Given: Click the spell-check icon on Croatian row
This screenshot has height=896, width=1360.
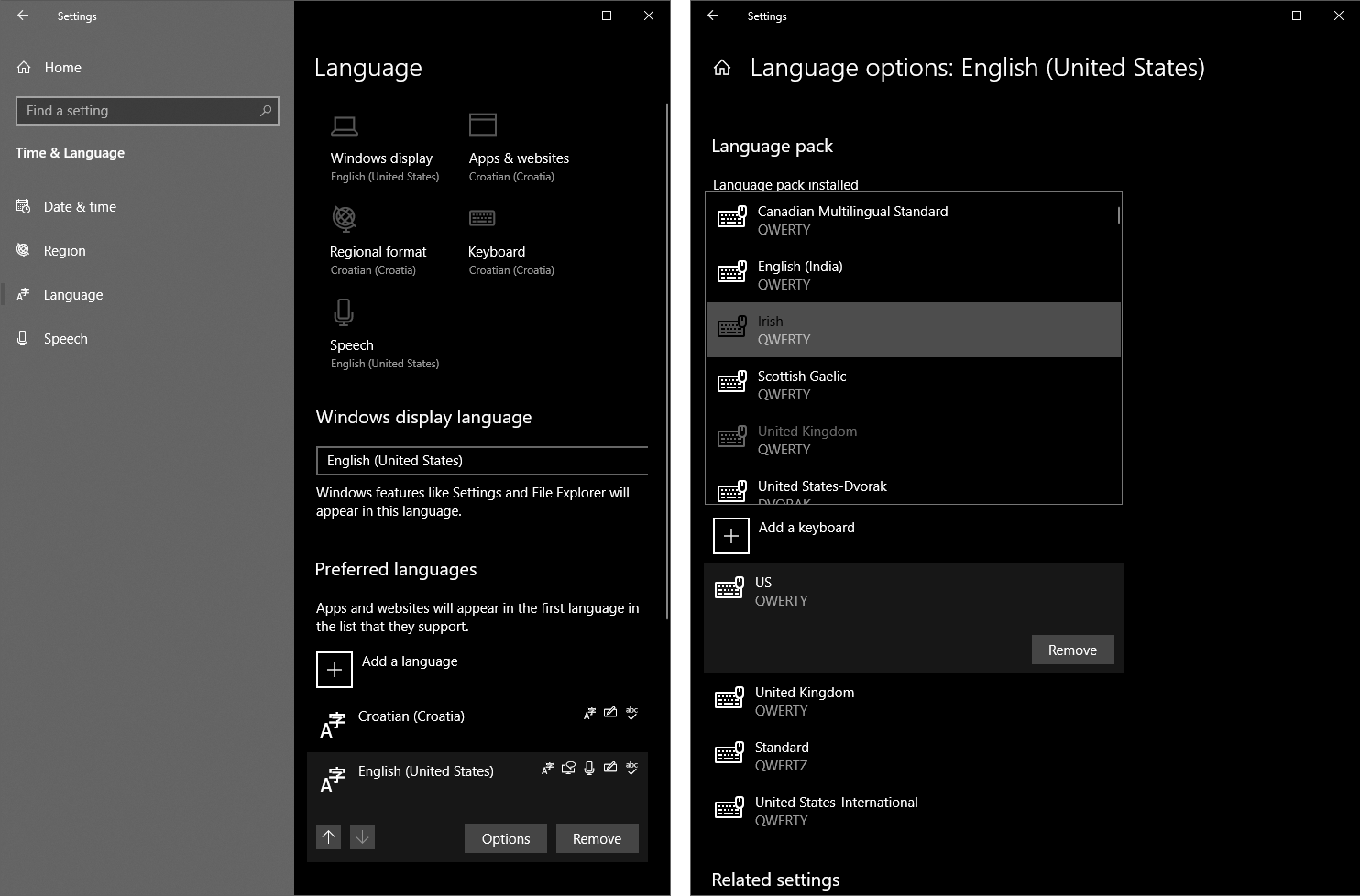Looking at the screenshot, I should pos(631,713).
